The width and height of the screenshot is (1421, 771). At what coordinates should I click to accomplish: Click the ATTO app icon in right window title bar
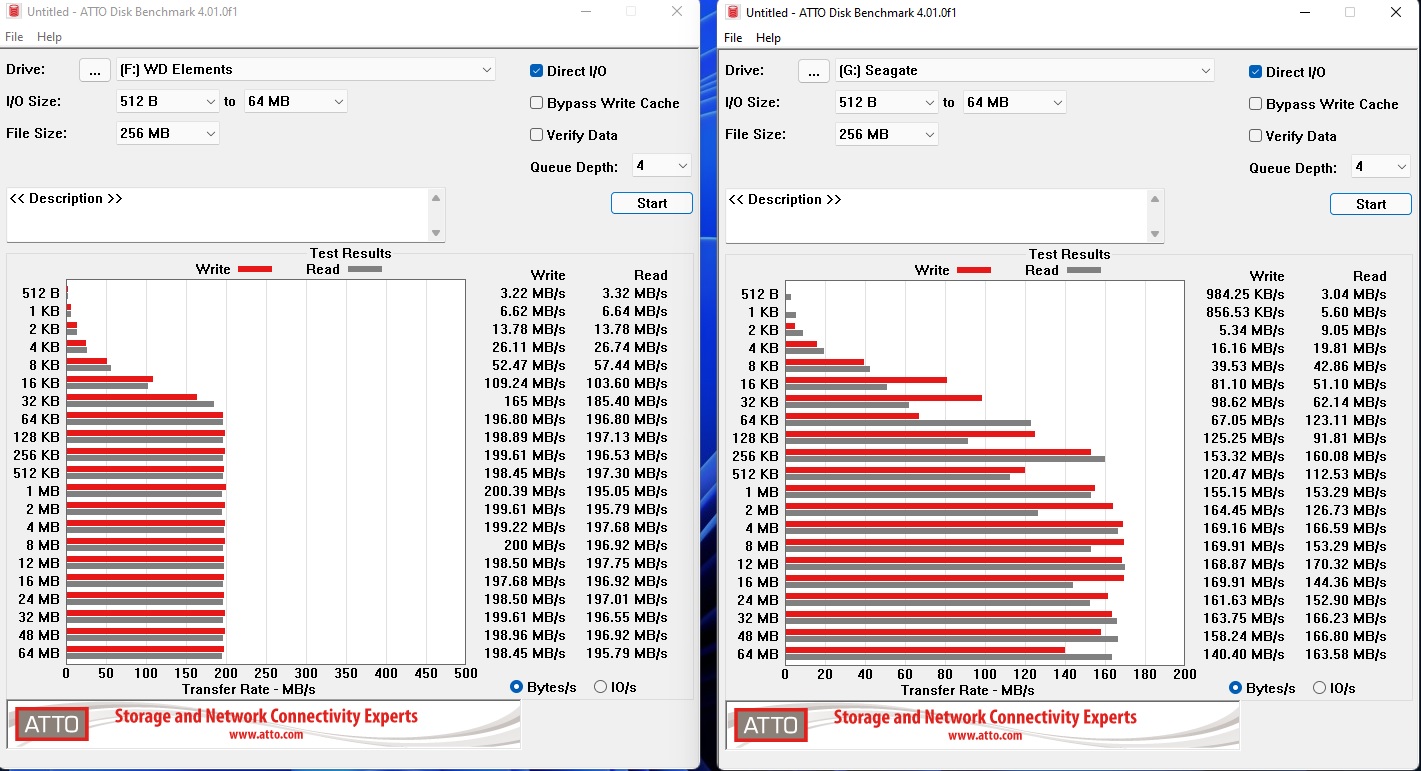pos(733,12)
